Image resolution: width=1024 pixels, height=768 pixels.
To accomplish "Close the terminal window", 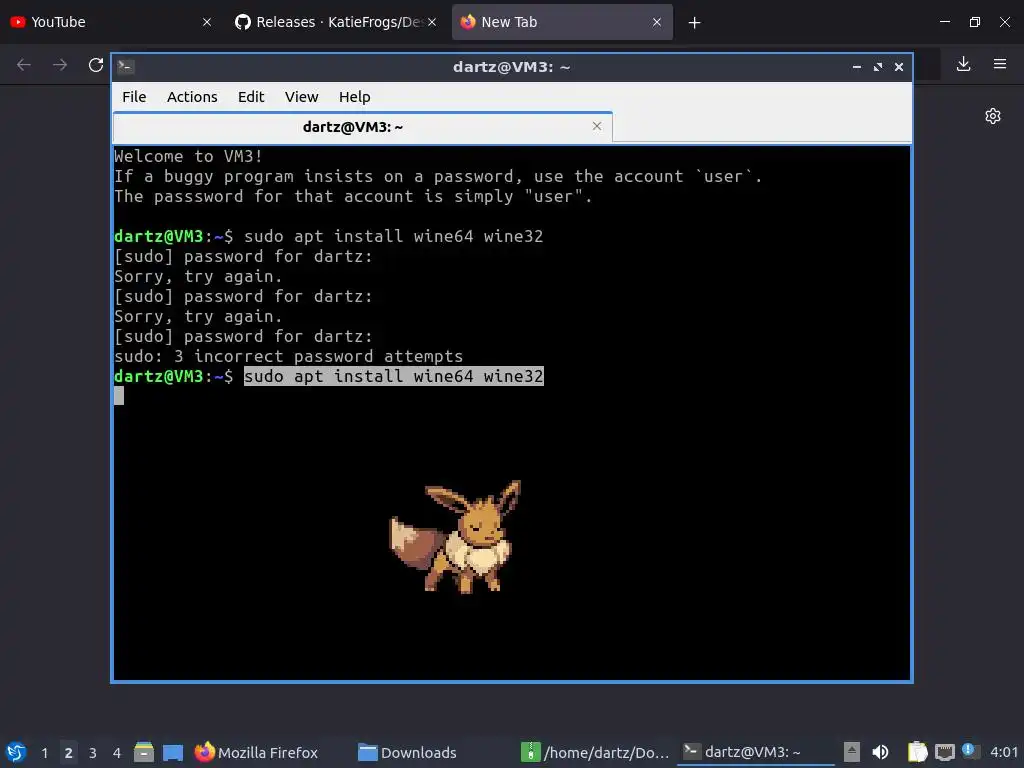I will click(x=899, y=67).
